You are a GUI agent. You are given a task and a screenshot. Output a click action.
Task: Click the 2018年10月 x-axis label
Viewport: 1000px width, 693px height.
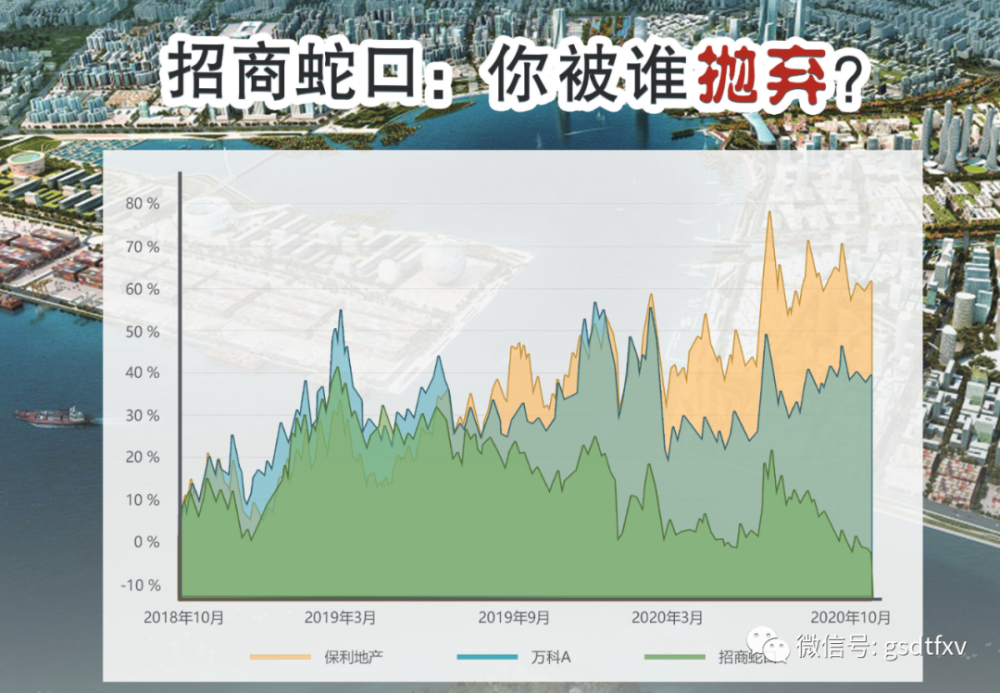(184, 617)
